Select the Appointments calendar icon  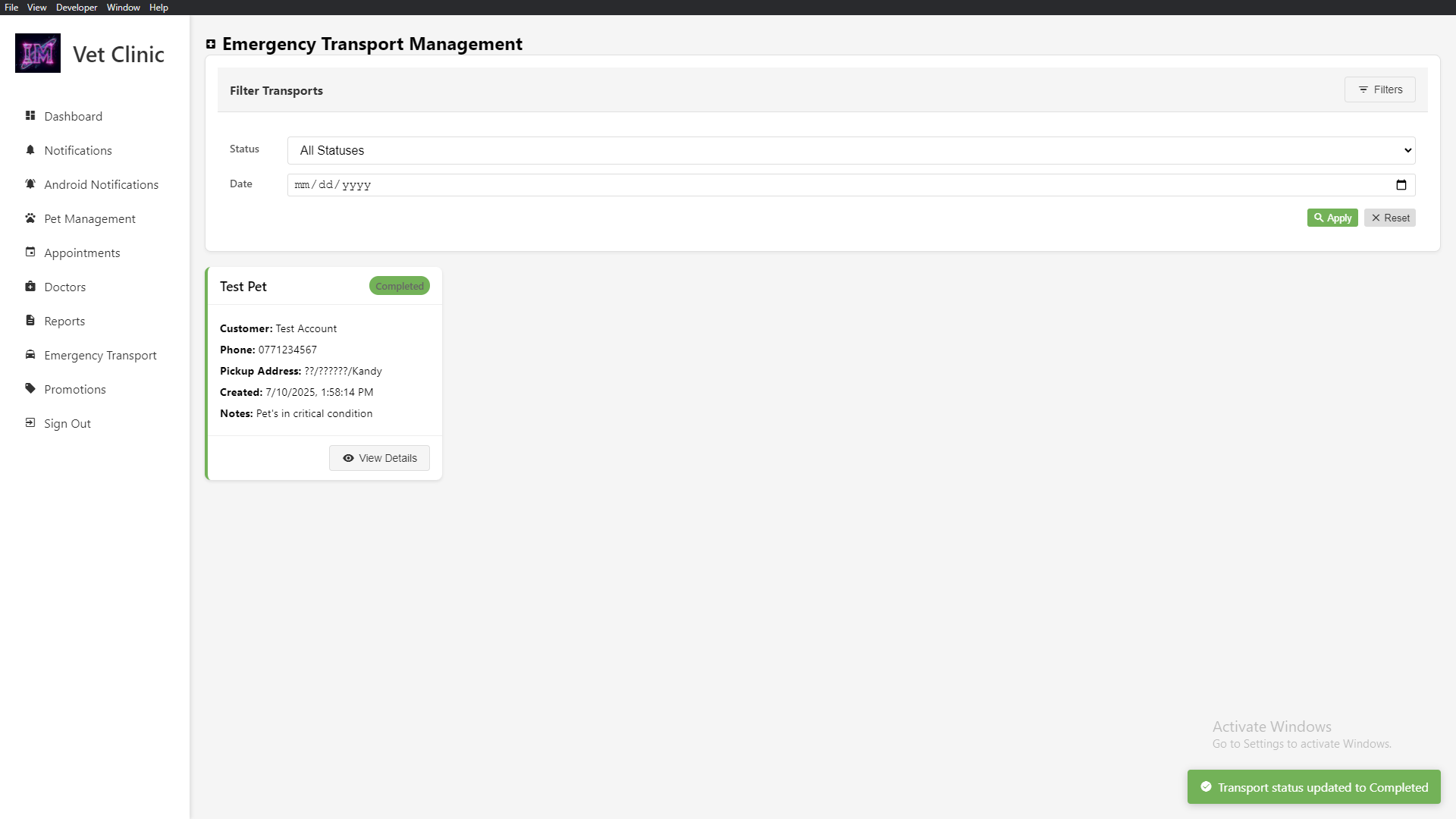pyautogui.click(x=30, y=252)
